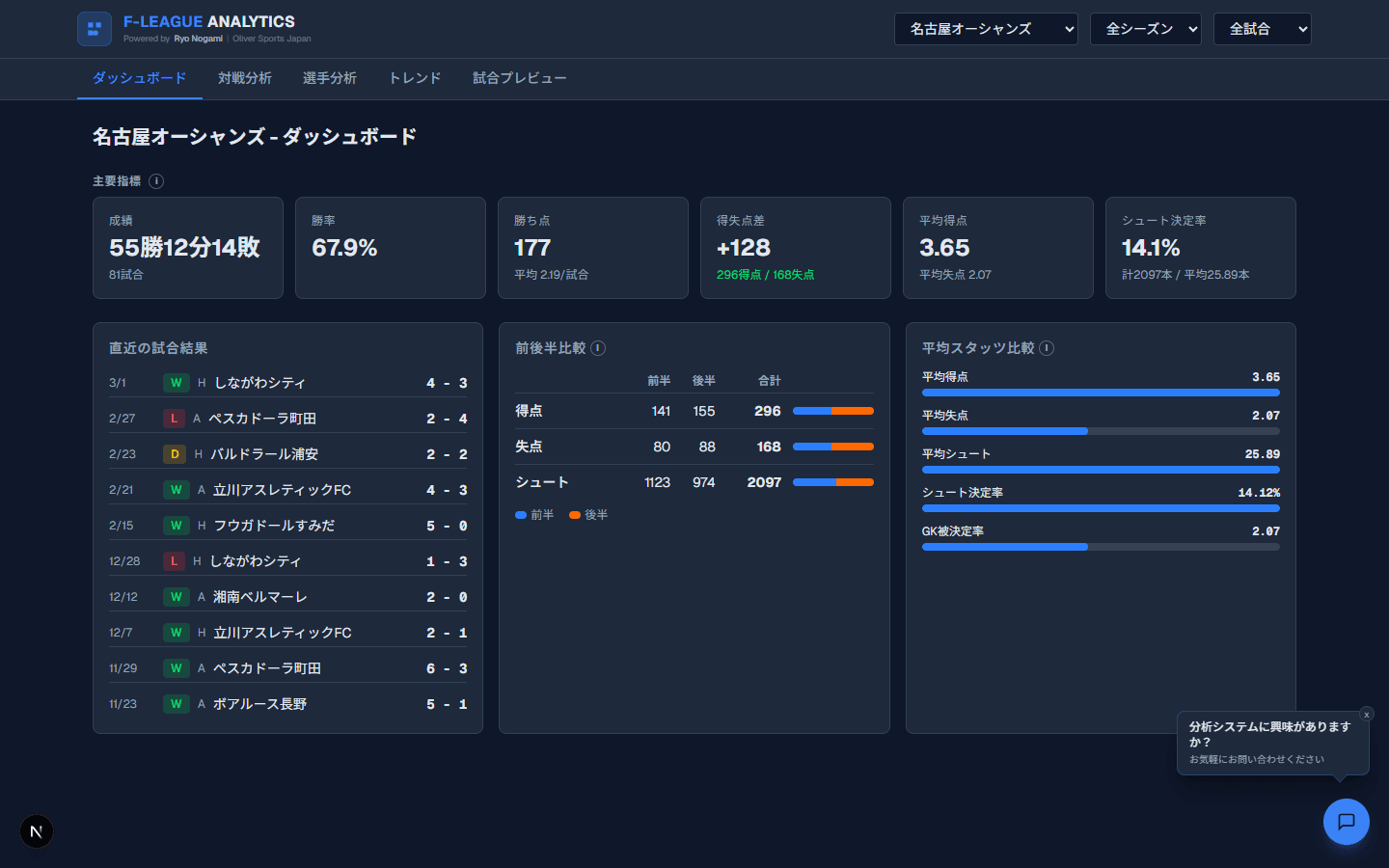Click the W badge for the 11/23 match
The height and width of the screenshot is (868, 1389).
[x=176, y=704]
